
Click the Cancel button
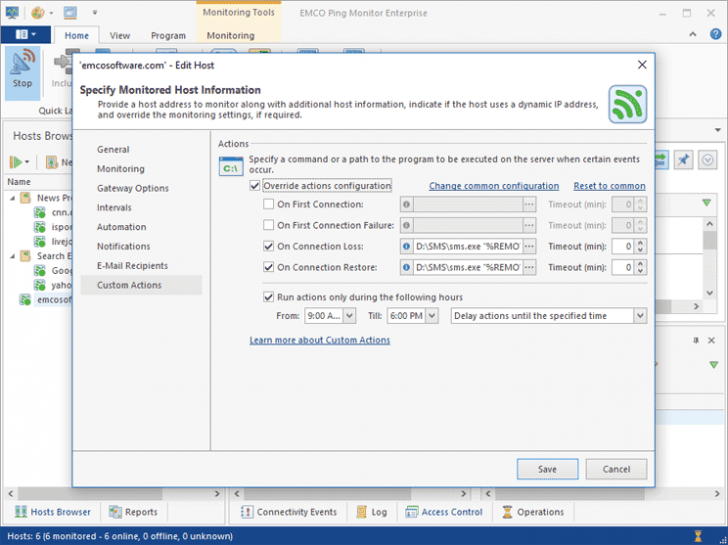(x=616, y=469)
